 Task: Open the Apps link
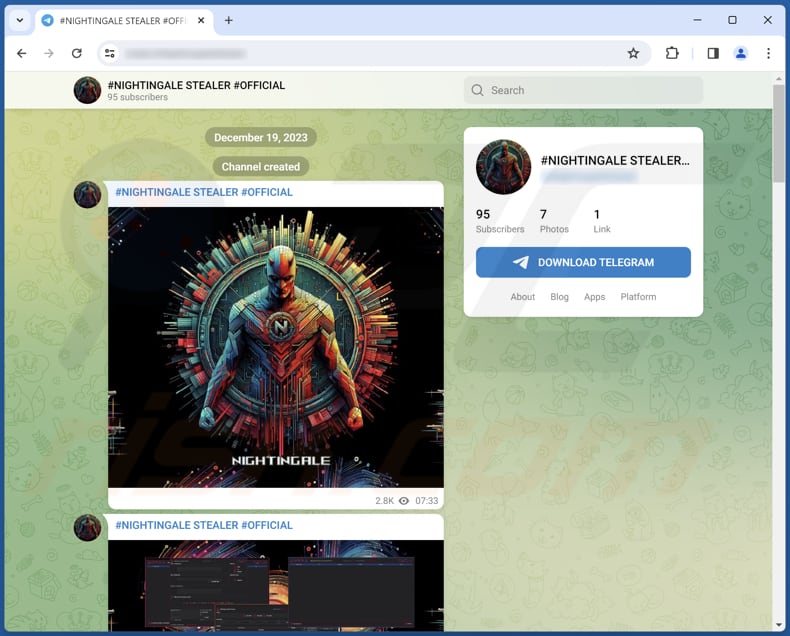(595, 297)
